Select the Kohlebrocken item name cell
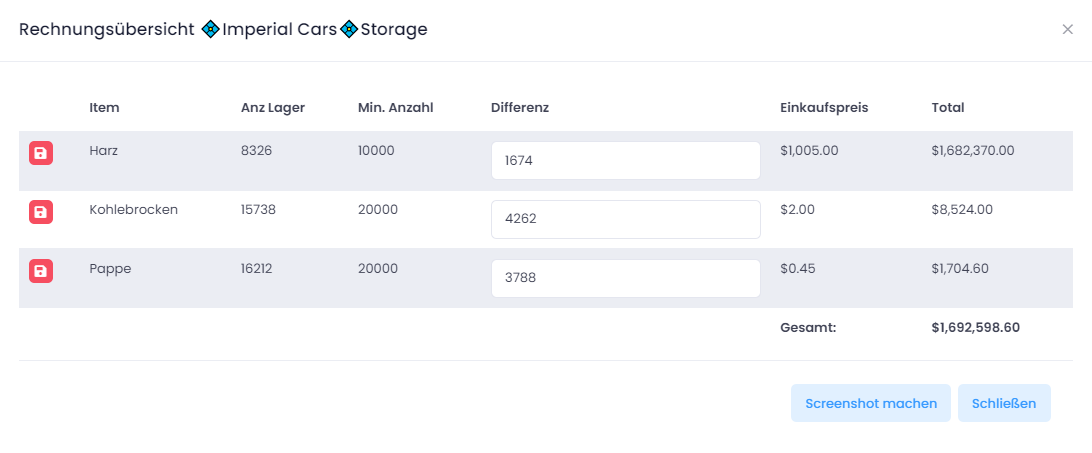Image resolution: width=1092 pixels, height=453 pixels. click(x=133, y=210)
